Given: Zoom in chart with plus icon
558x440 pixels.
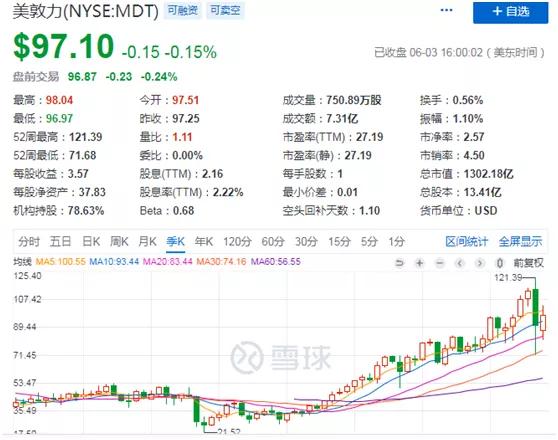Looking at the screenshot, I should 420,263.
